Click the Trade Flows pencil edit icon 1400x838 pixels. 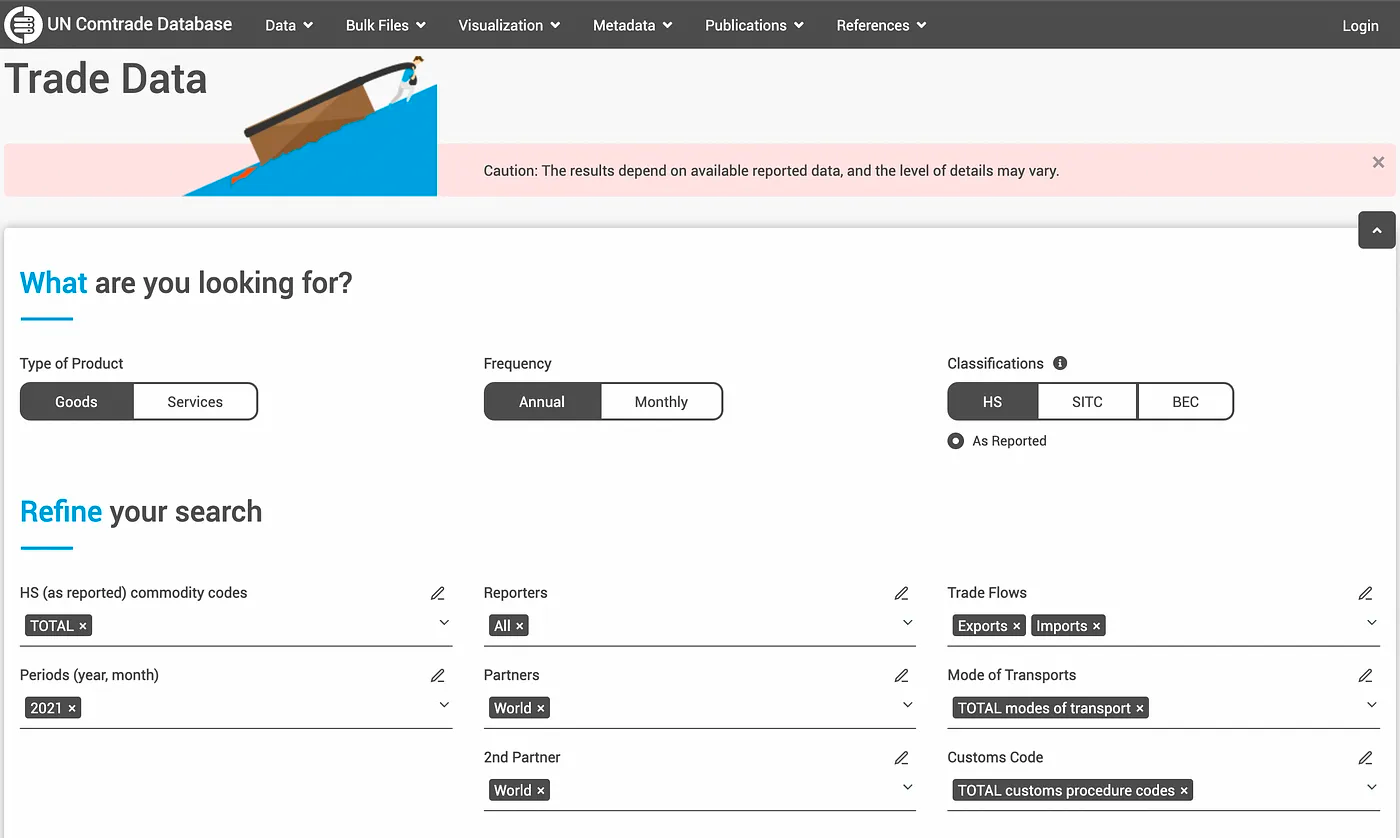click(1365, 593)
